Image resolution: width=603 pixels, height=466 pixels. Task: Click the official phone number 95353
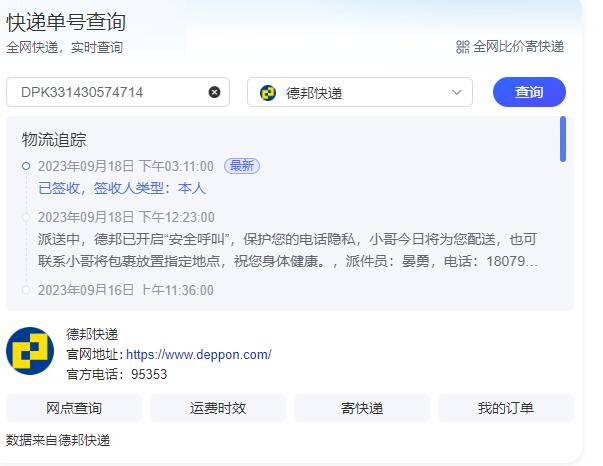[x=149, y=374]
